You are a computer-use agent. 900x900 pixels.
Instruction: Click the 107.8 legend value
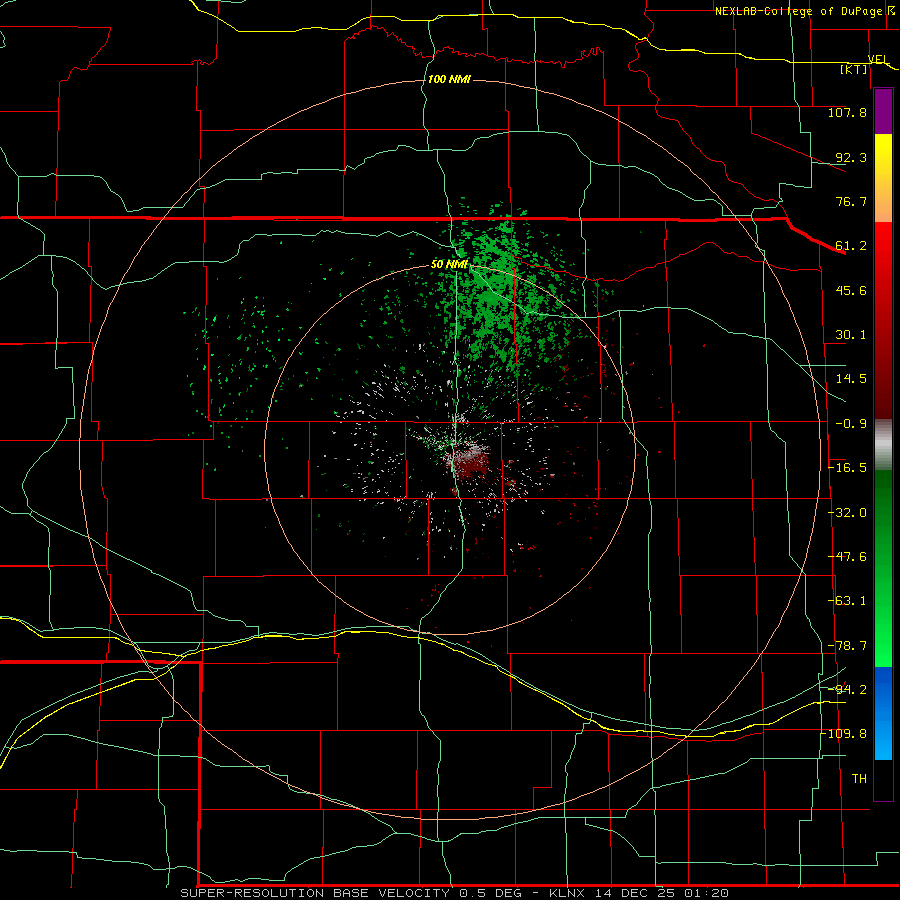pyautogui.click(x=847, y=112)
